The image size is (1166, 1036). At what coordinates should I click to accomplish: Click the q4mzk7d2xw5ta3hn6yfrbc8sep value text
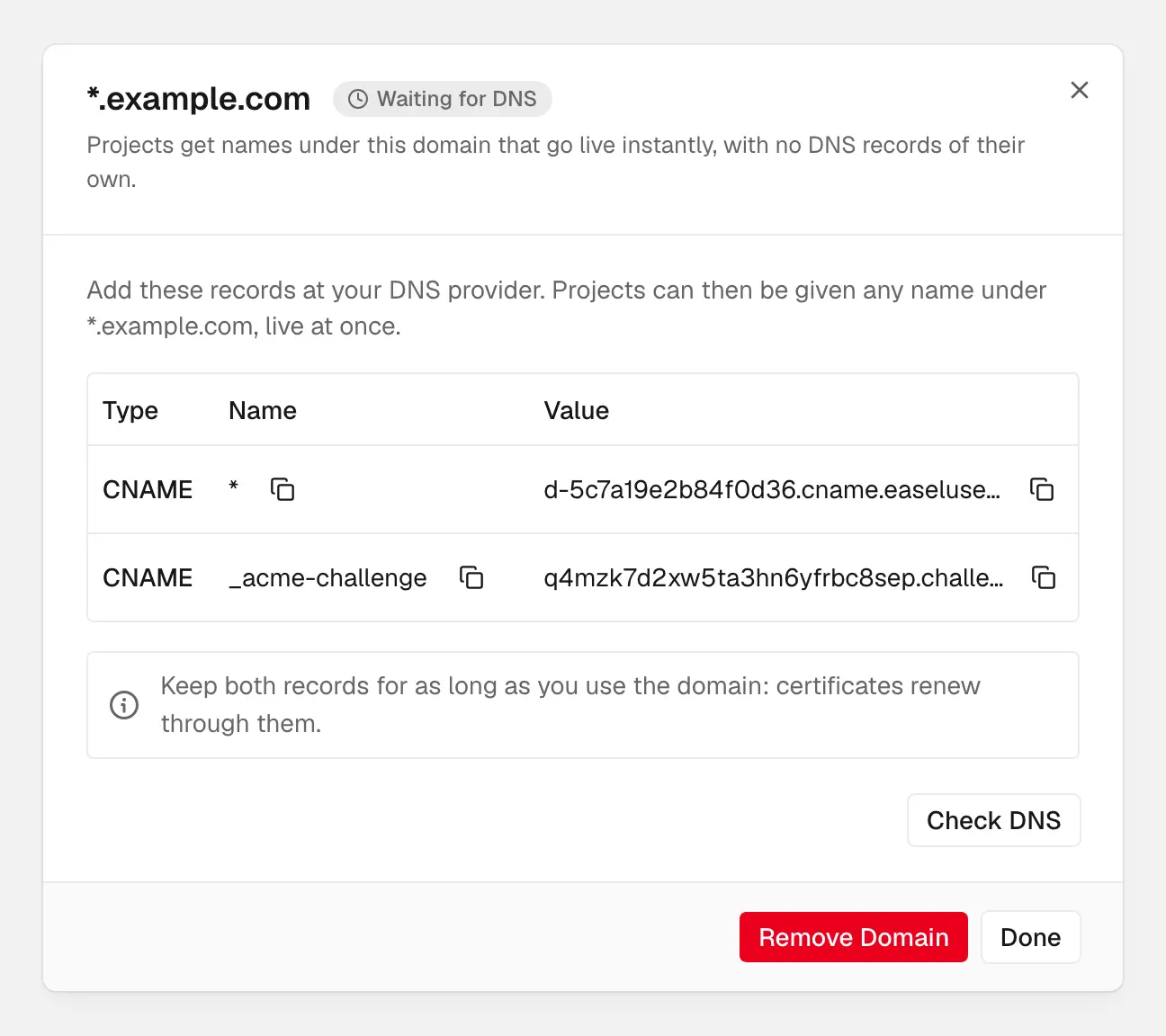click(x=774, y=577)
